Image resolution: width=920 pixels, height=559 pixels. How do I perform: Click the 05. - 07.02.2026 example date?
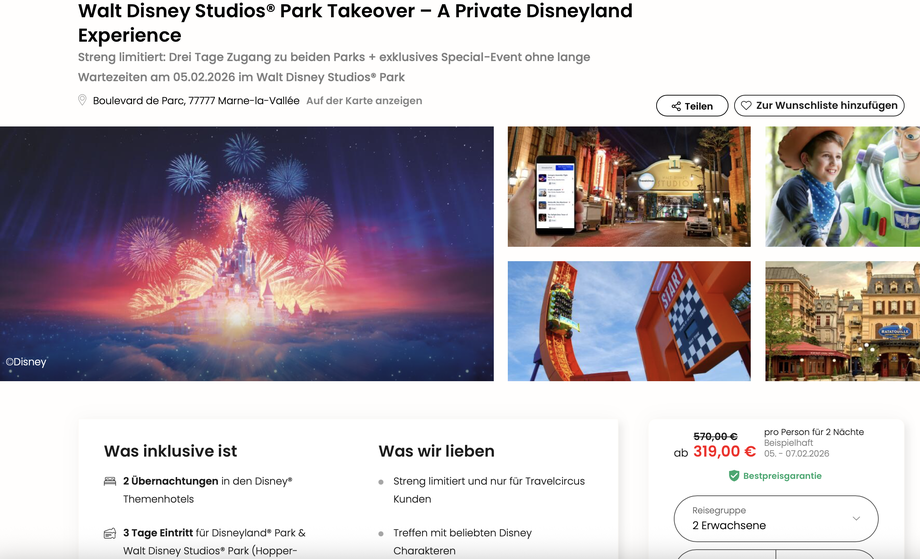[796, 453]
